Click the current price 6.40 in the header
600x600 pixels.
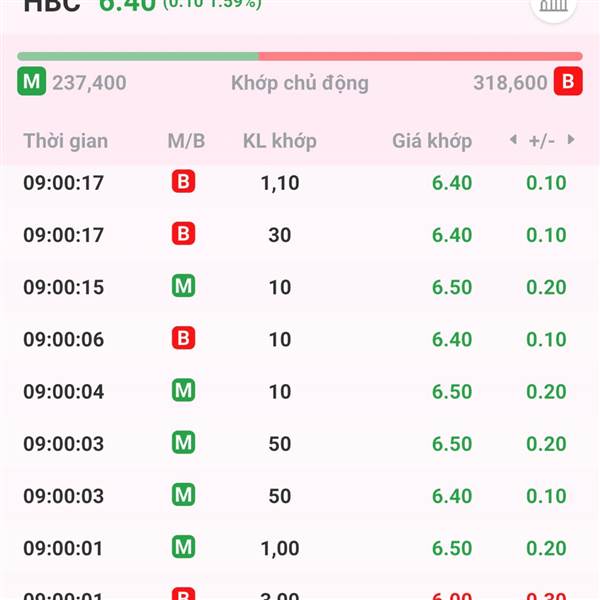127,5
